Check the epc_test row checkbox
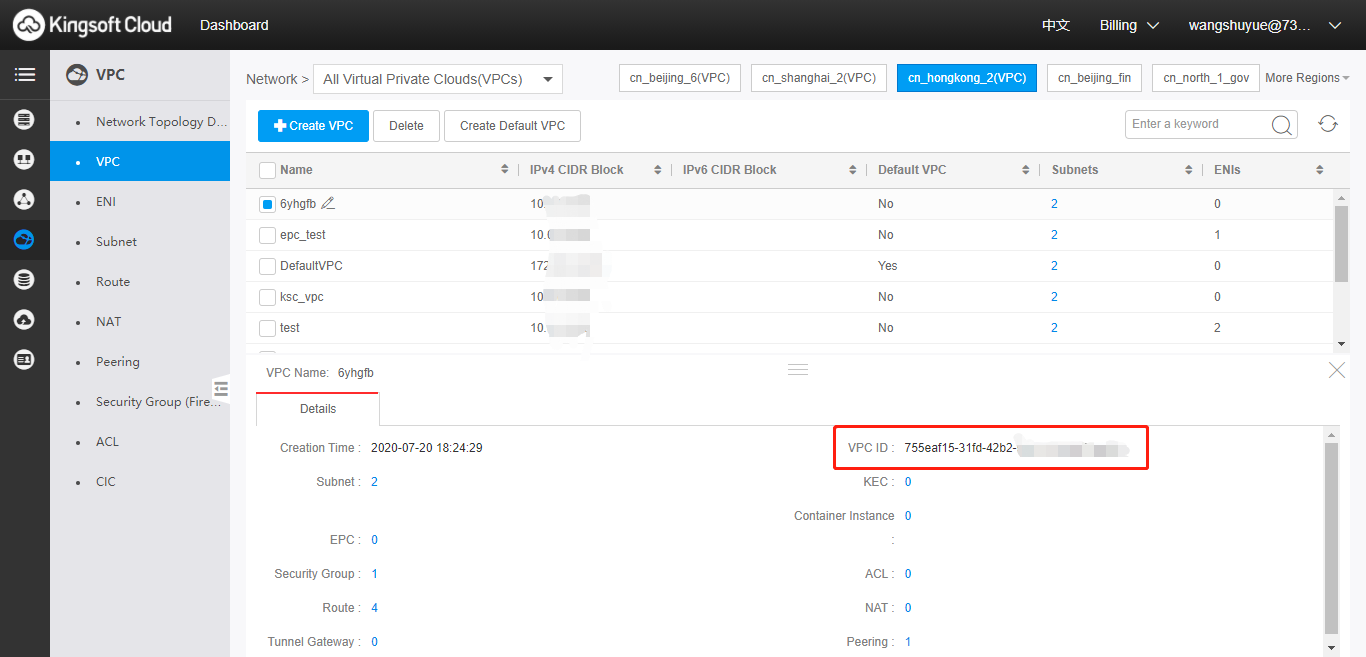The height and width of the screenshot is (657, 1366). pos(267,235)
